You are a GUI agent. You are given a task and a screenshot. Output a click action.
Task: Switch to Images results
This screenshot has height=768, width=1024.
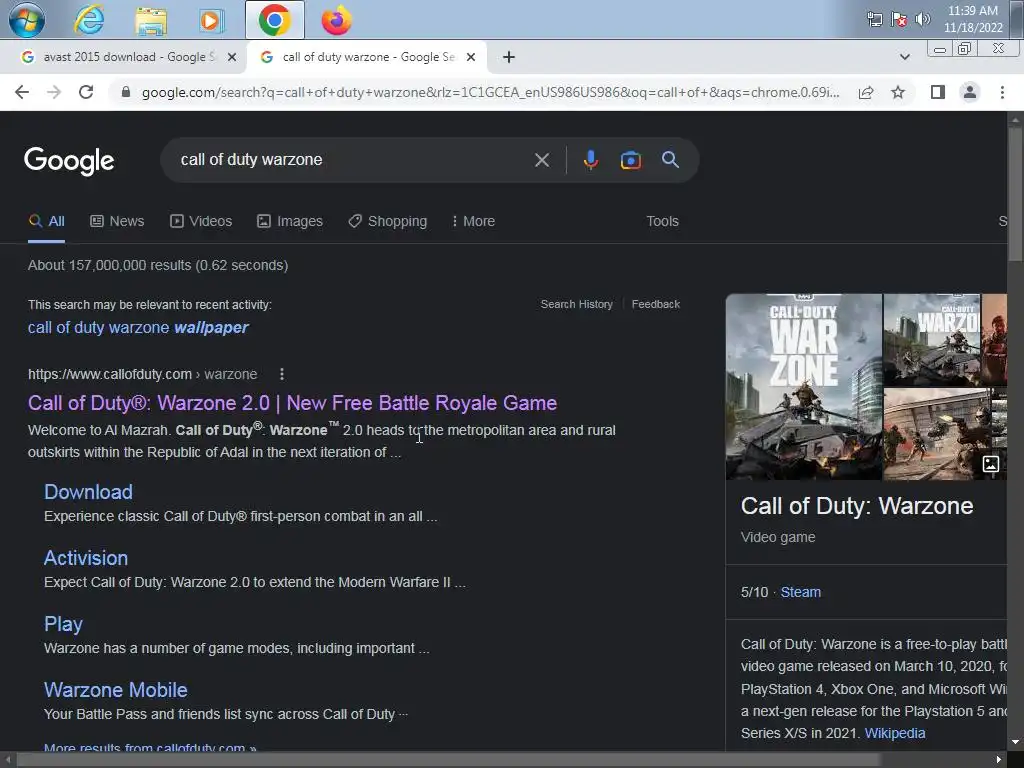pyautogui.click(x=290, y=221)
